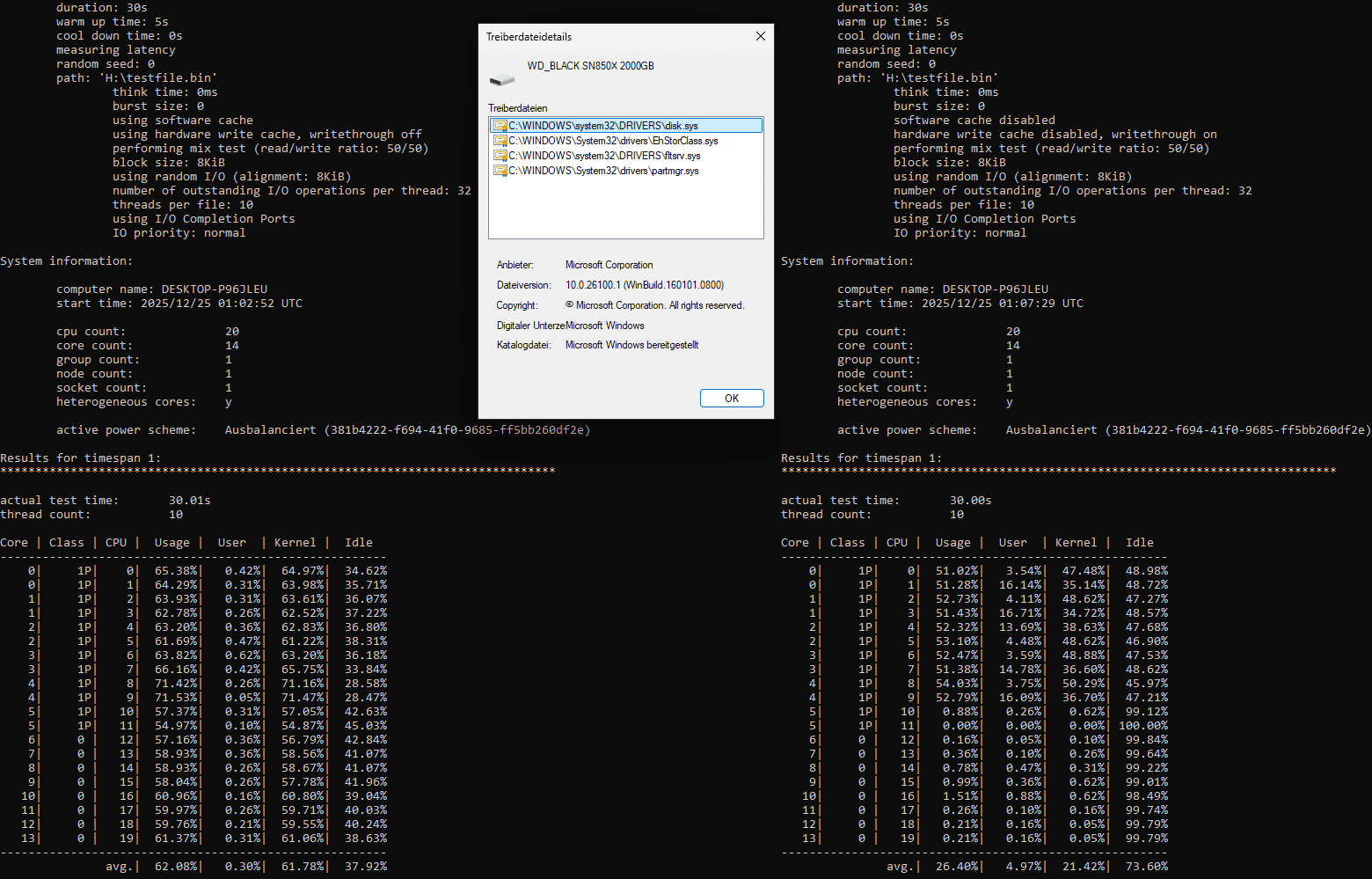Viewport: 1372px width, 879px height.
Task: Click 'using hardware write cache' line left terminal
Action: click(x=267, y=135)
